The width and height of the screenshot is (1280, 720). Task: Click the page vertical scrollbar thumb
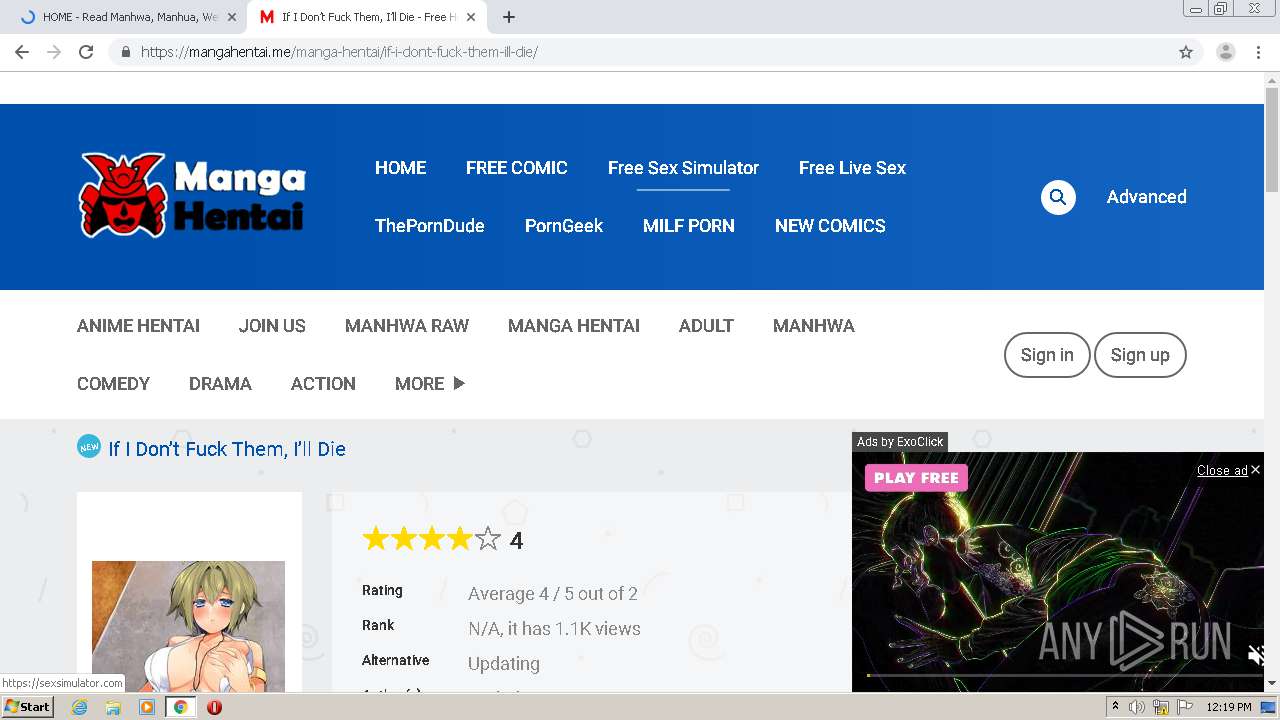1272,140
